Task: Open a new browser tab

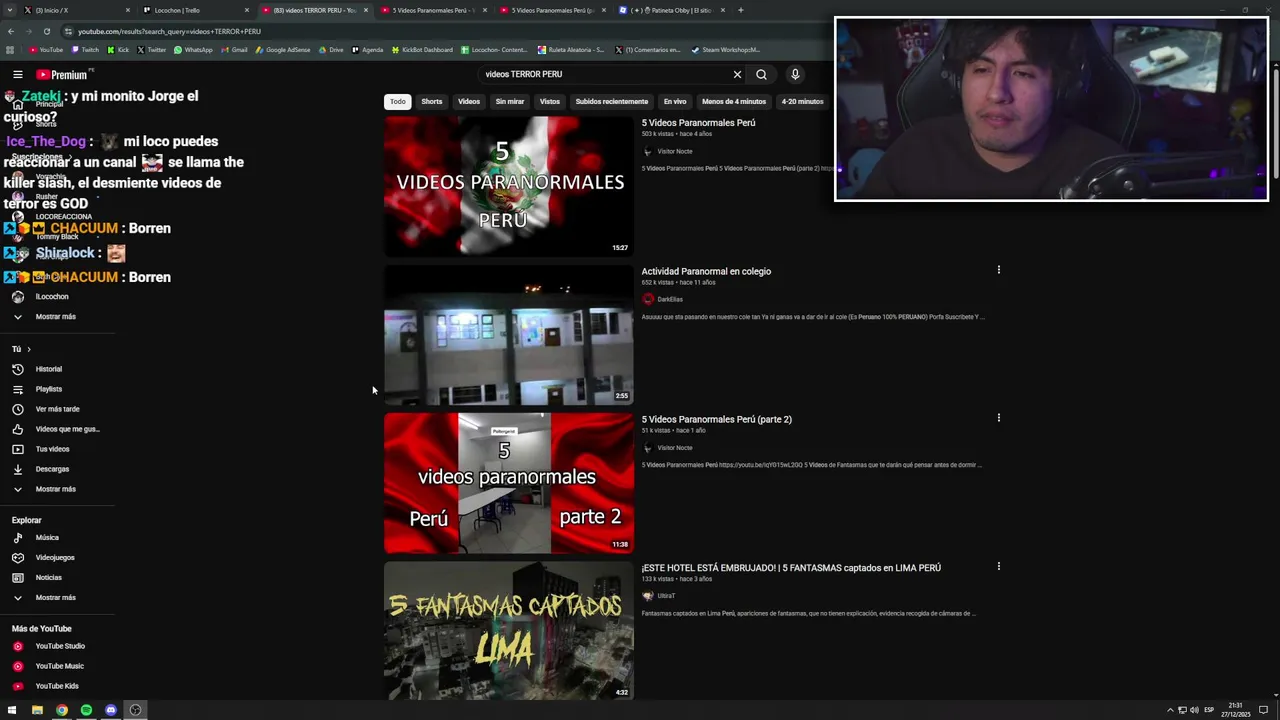Action: point(740,10)
